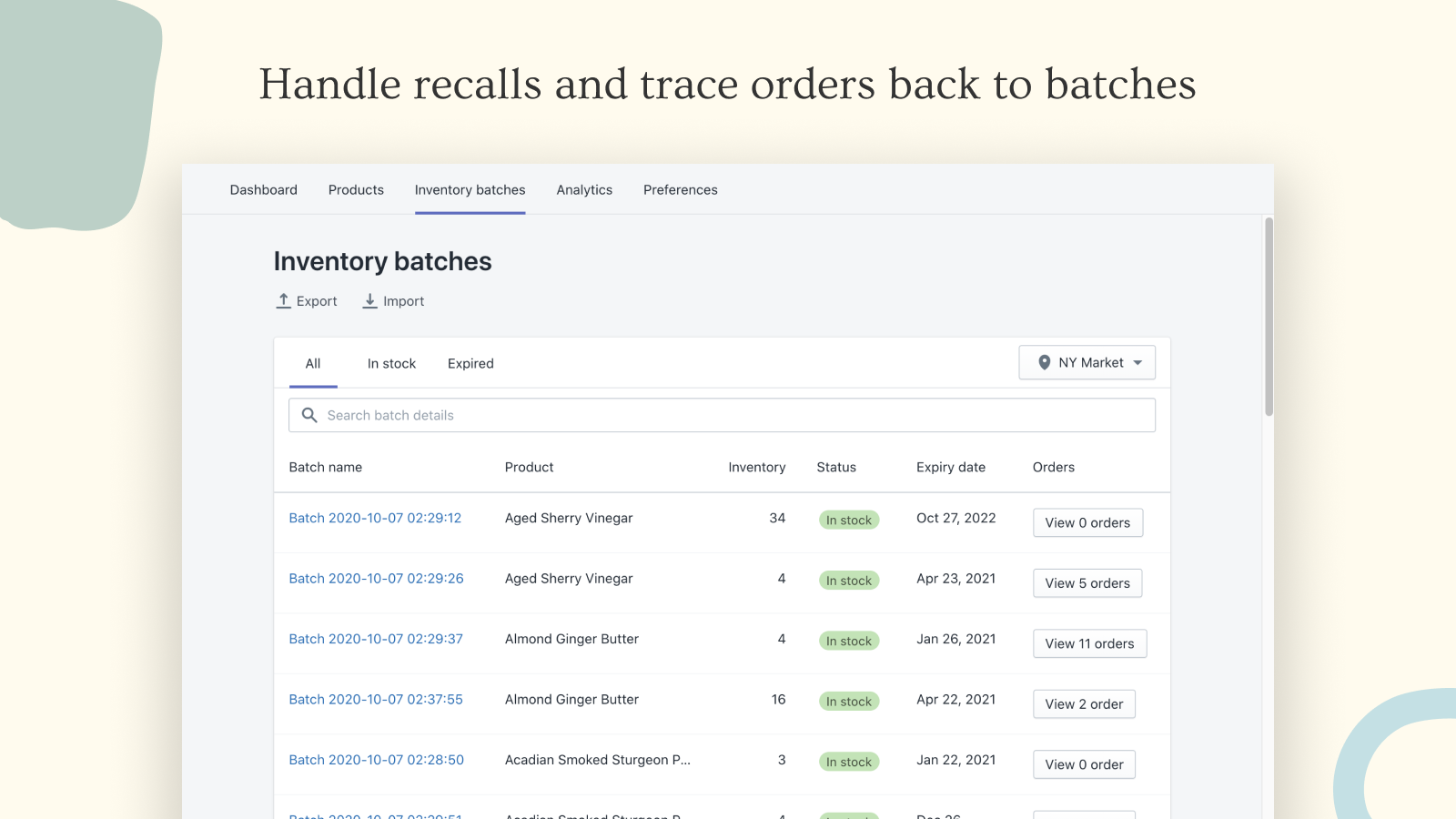Click the Import download icon
This screenshot has height=819, width=1456.
click(x=370, y=300)
